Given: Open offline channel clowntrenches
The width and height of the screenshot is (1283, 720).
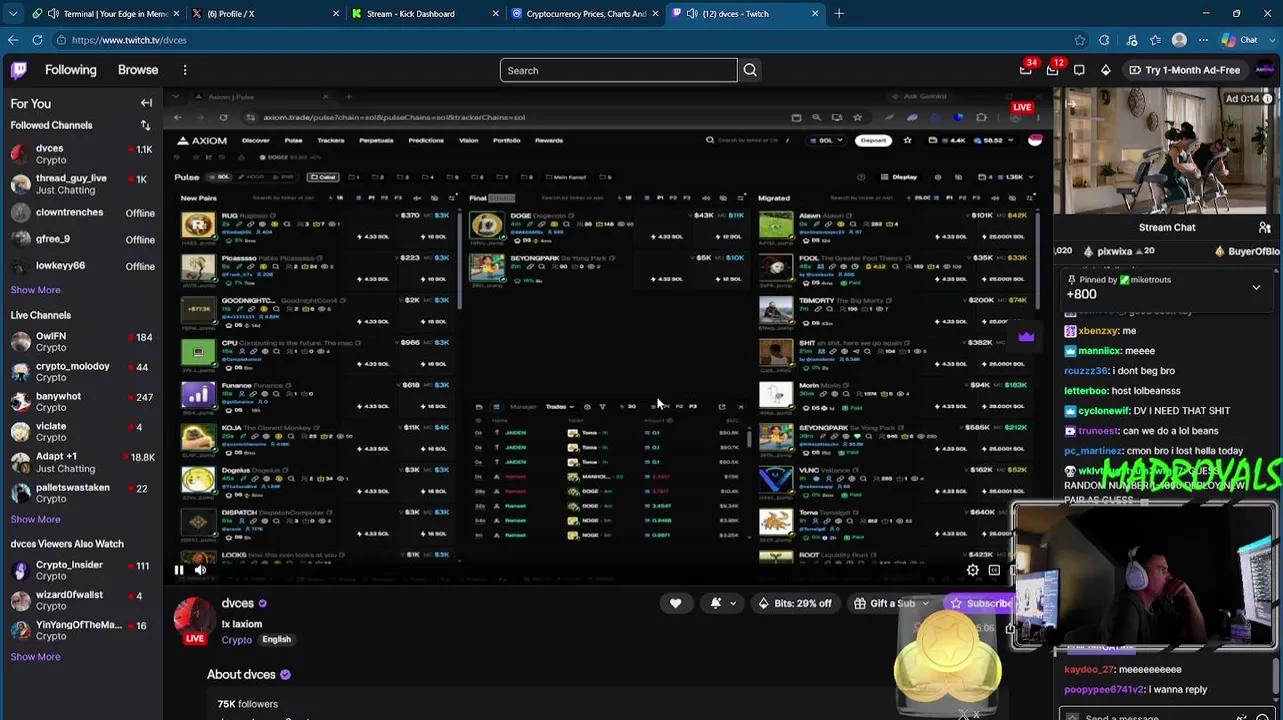Looking at the screenshot, I should tap(81, 213).
